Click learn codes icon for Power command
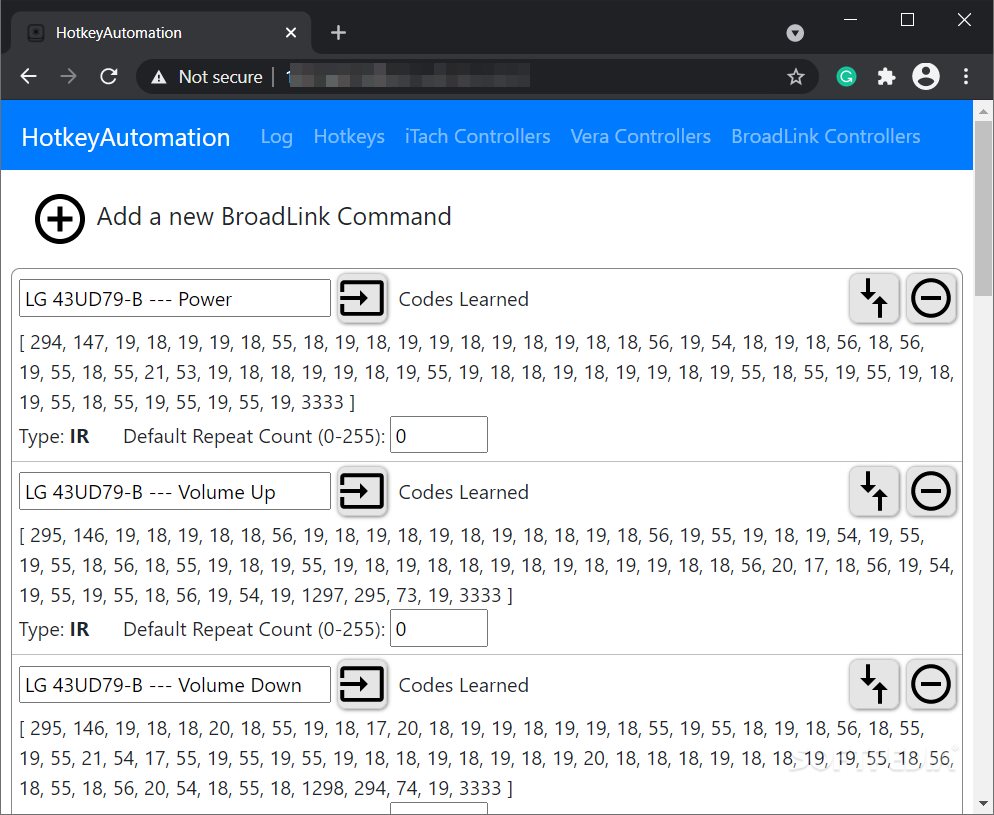The width and height of the screenshot is (994, 815). pyautogui.click(x=362, y=298)
